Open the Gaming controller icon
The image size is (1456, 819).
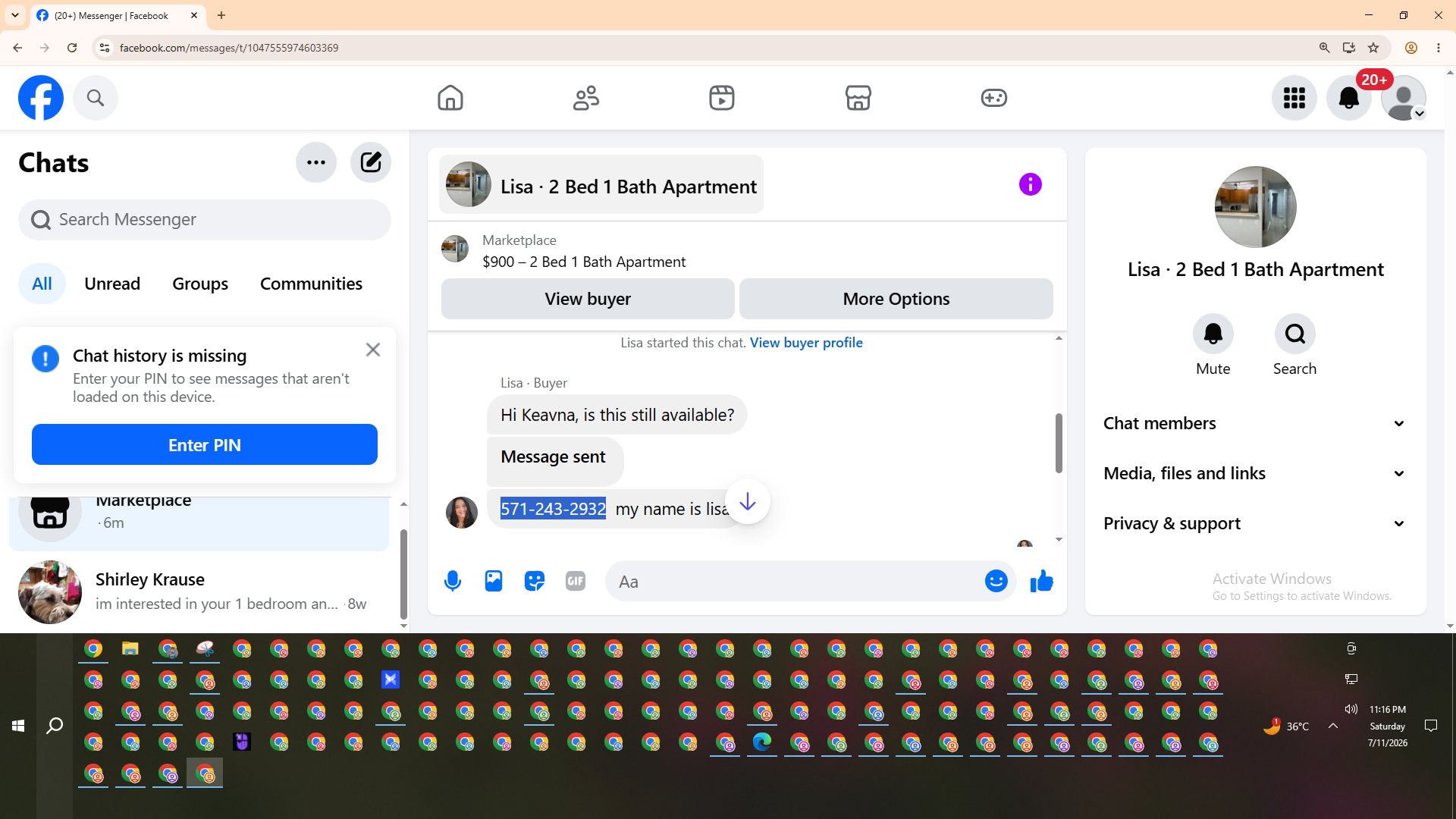[994, 98]
